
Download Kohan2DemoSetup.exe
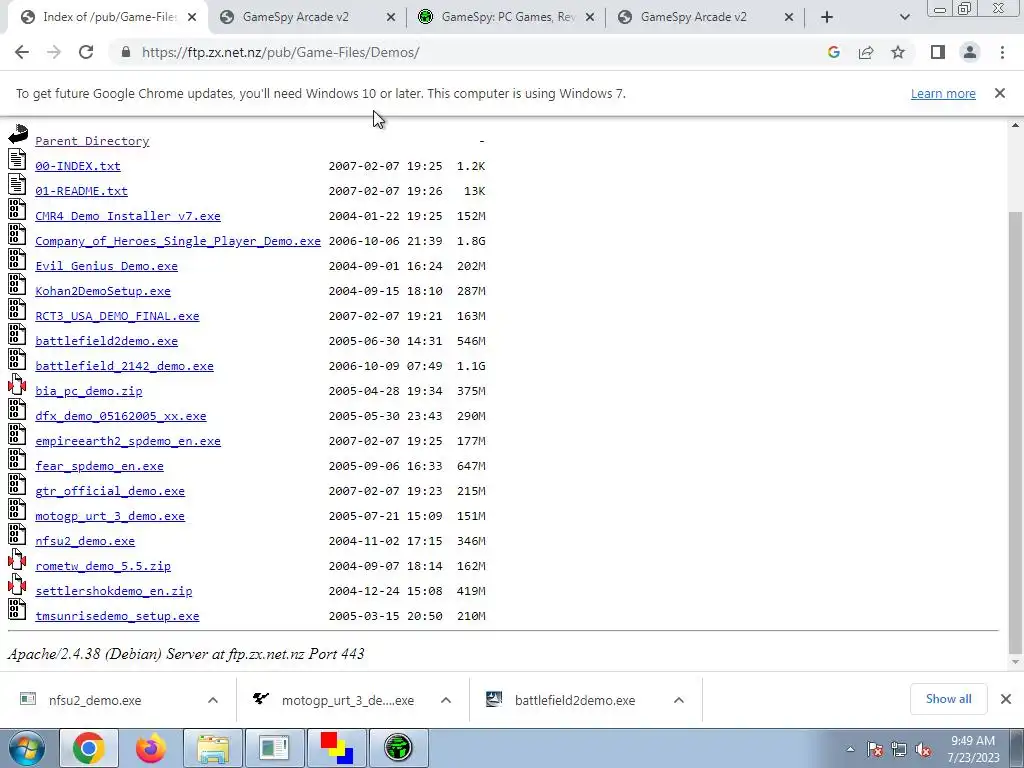103,291
